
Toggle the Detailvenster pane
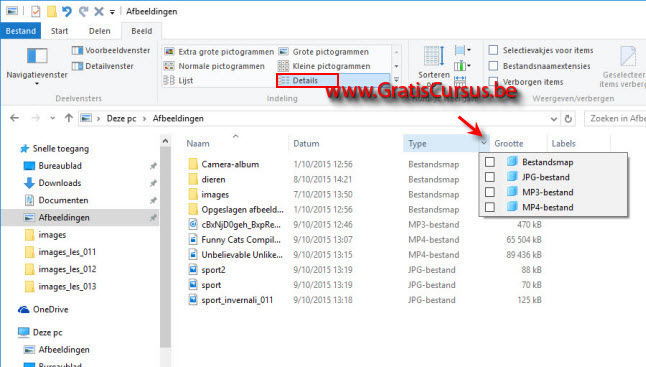pyautogui.click(x=103, y=66)
